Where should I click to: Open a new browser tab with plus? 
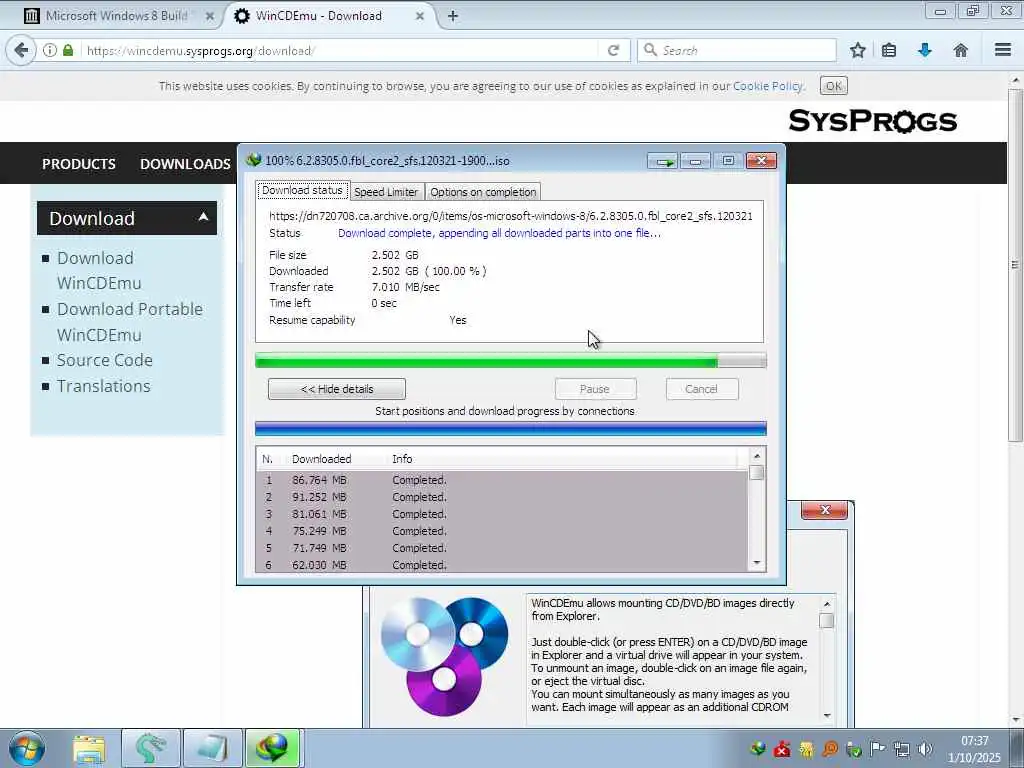tap(453, 16)
